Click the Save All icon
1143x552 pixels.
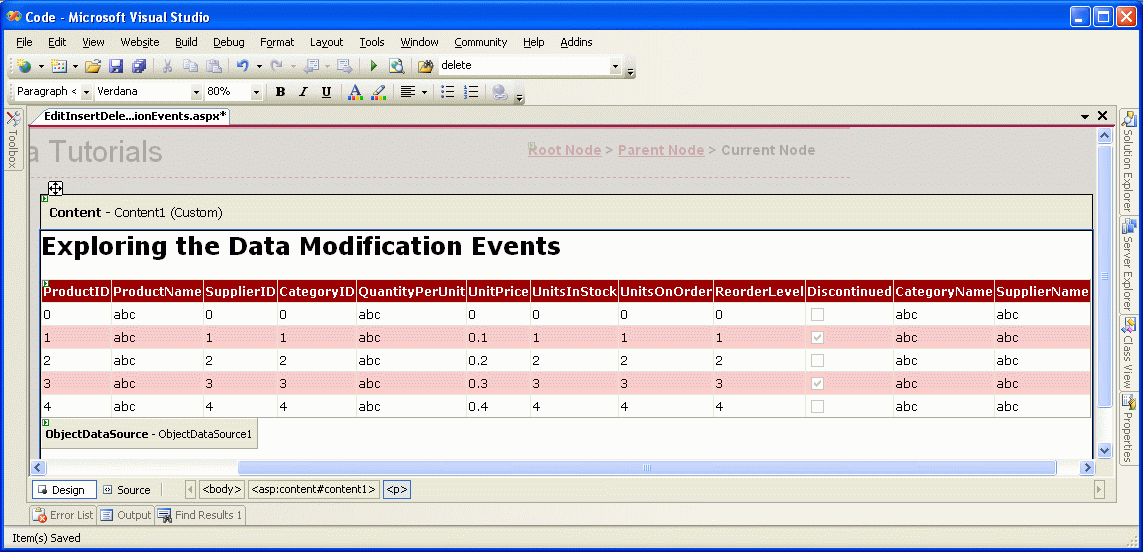coord(139,66)
